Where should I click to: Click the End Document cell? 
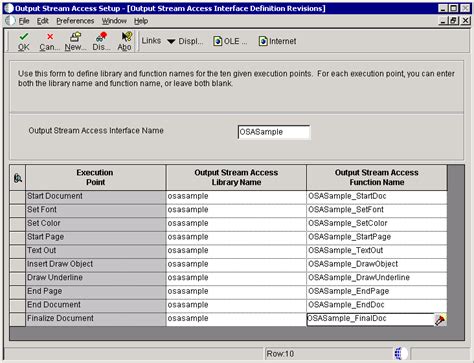point(96,306)
